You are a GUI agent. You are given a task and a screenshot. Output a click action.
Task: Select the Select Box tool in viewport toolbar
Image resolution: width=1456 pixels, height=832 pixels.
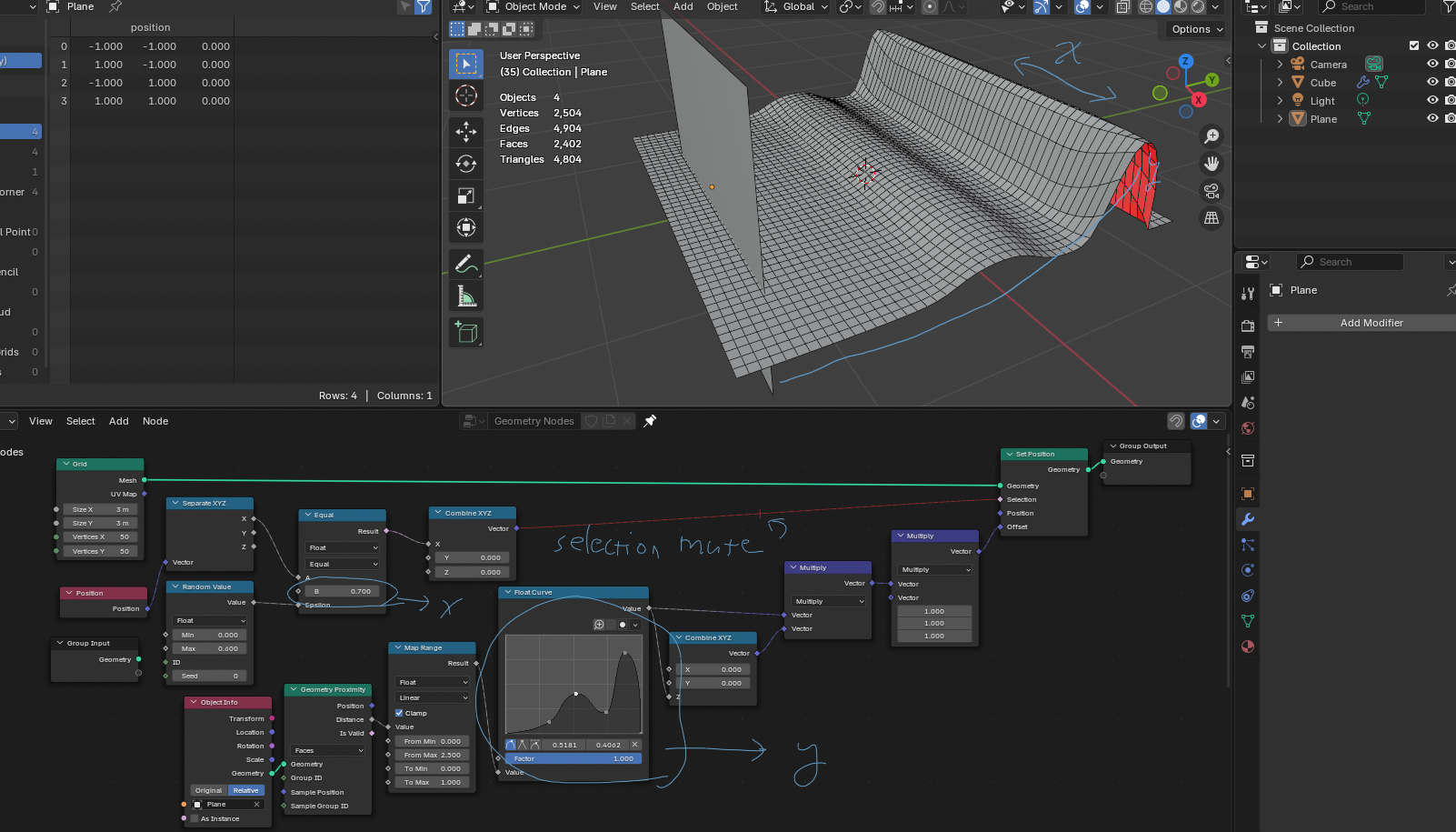pos(466,64)
